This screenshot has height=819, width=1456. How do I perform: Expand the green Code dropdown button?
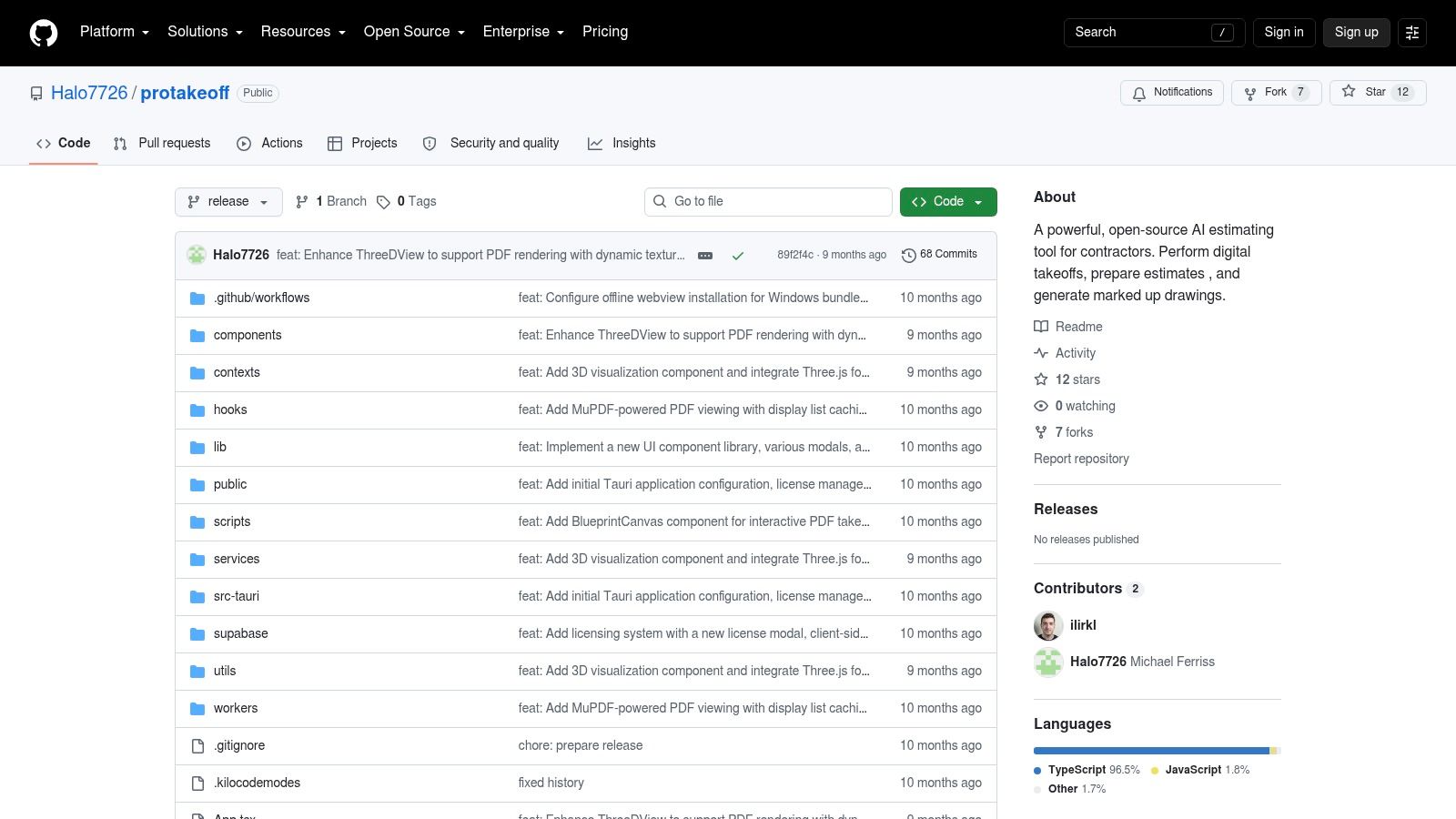(948, 202)
